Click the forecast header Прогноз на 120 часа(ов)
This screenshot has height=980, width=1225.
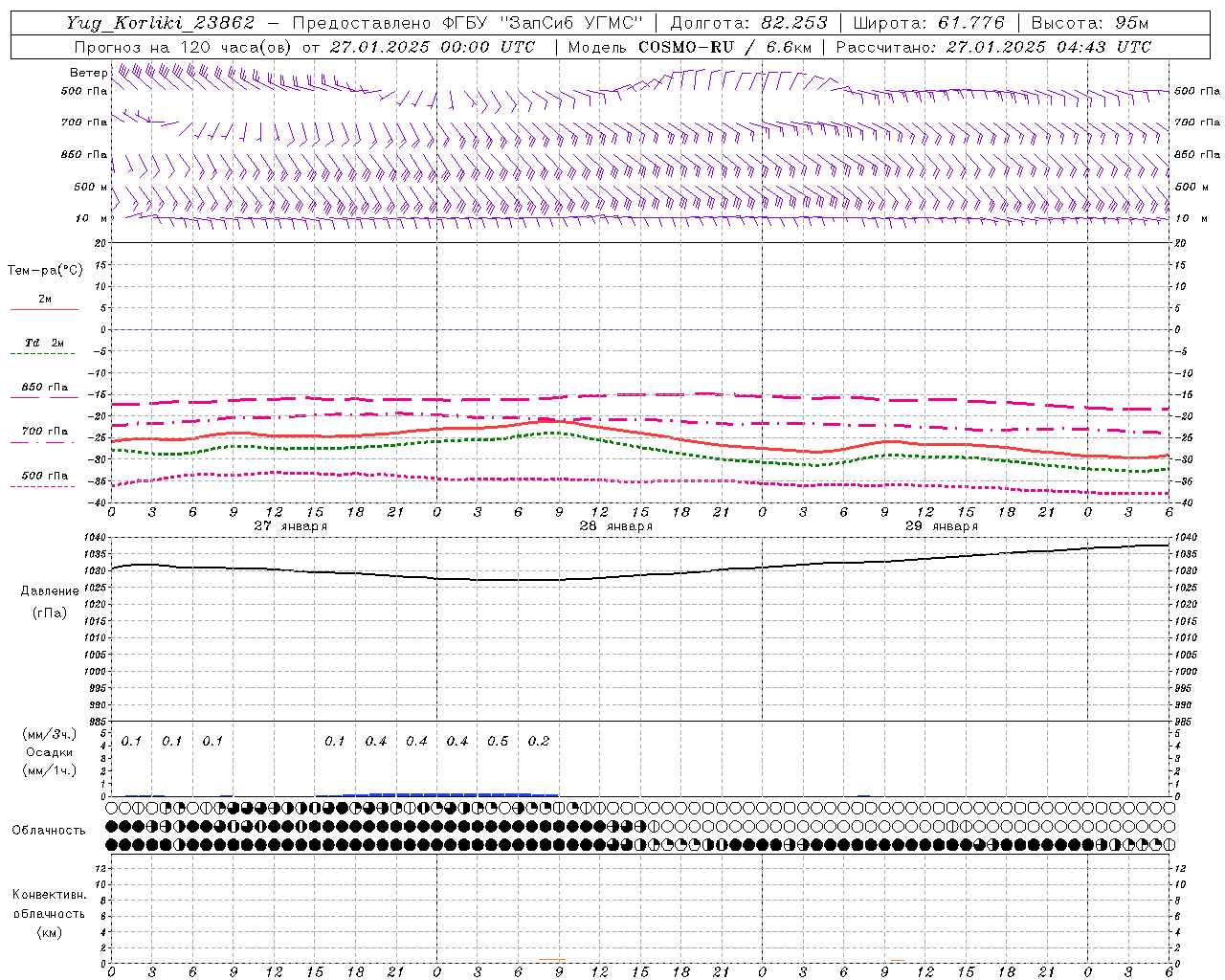pyautogui.click(x=185, y=47)
